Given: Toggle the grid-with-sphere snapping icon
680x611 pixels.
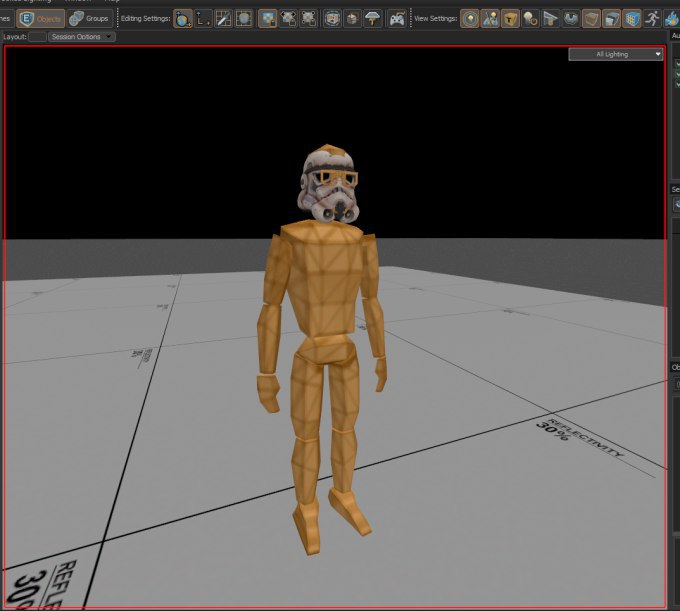Looking at the screenshot, I should coord(244,19).
